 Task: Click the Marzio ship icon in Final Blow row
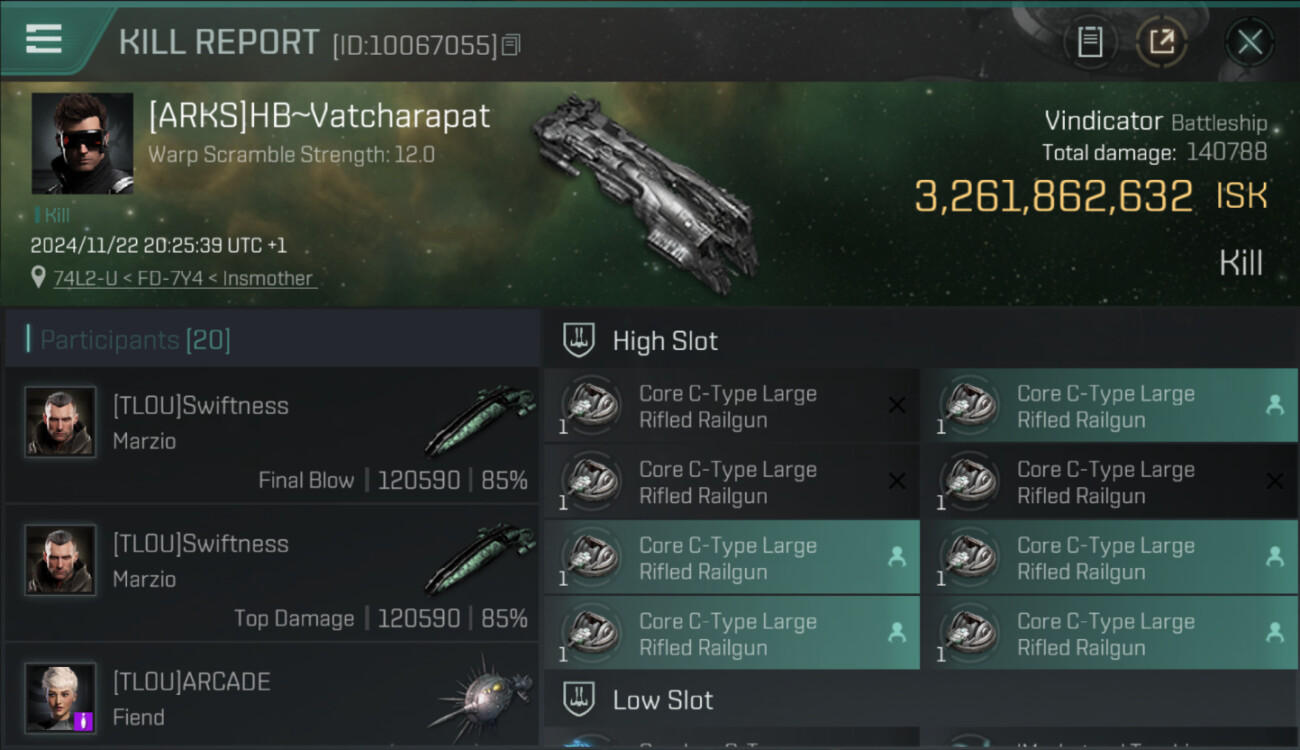479,421
